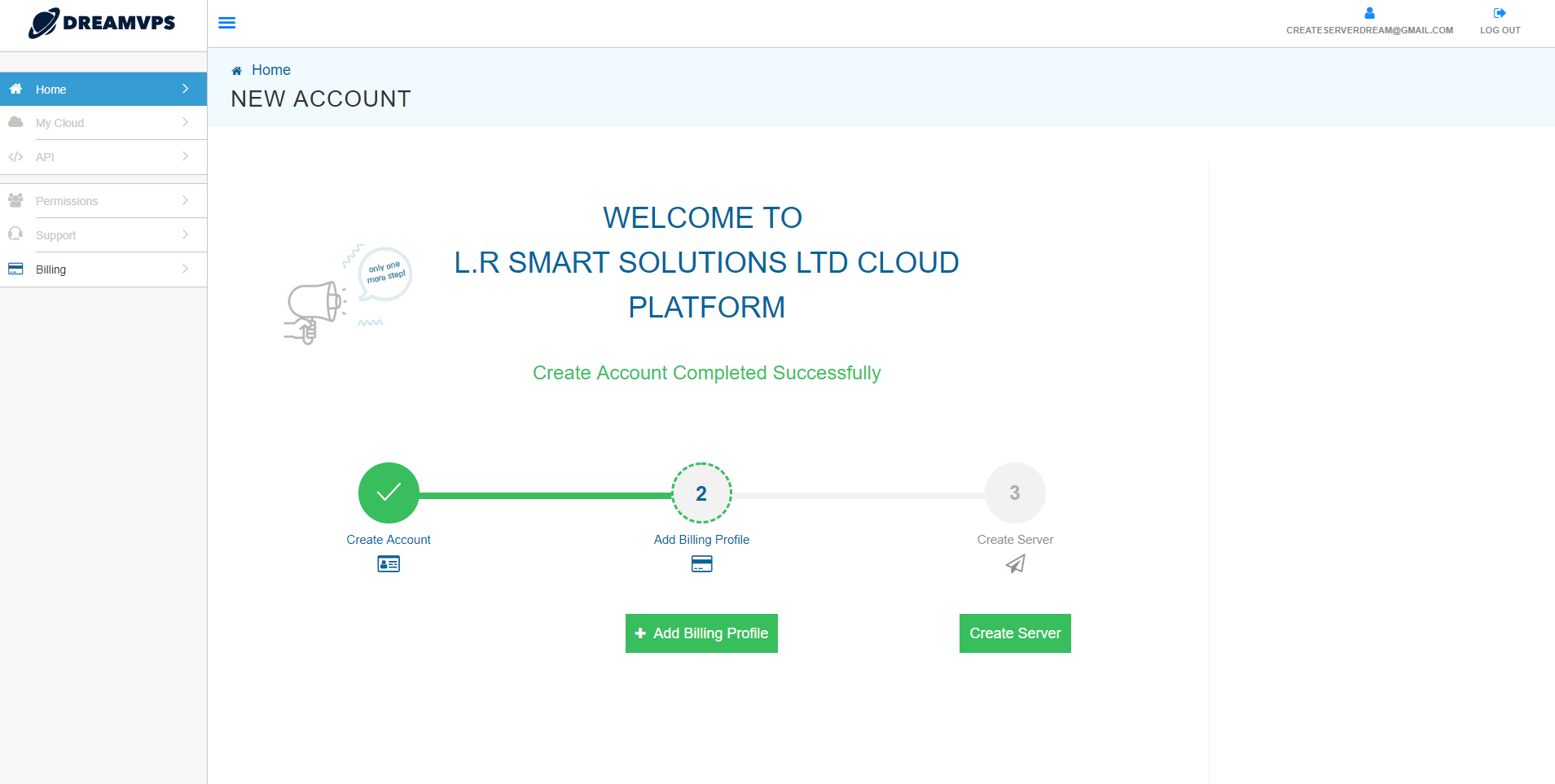Click the credit card icon under Add Billing Profile

(x=702, y=563)
